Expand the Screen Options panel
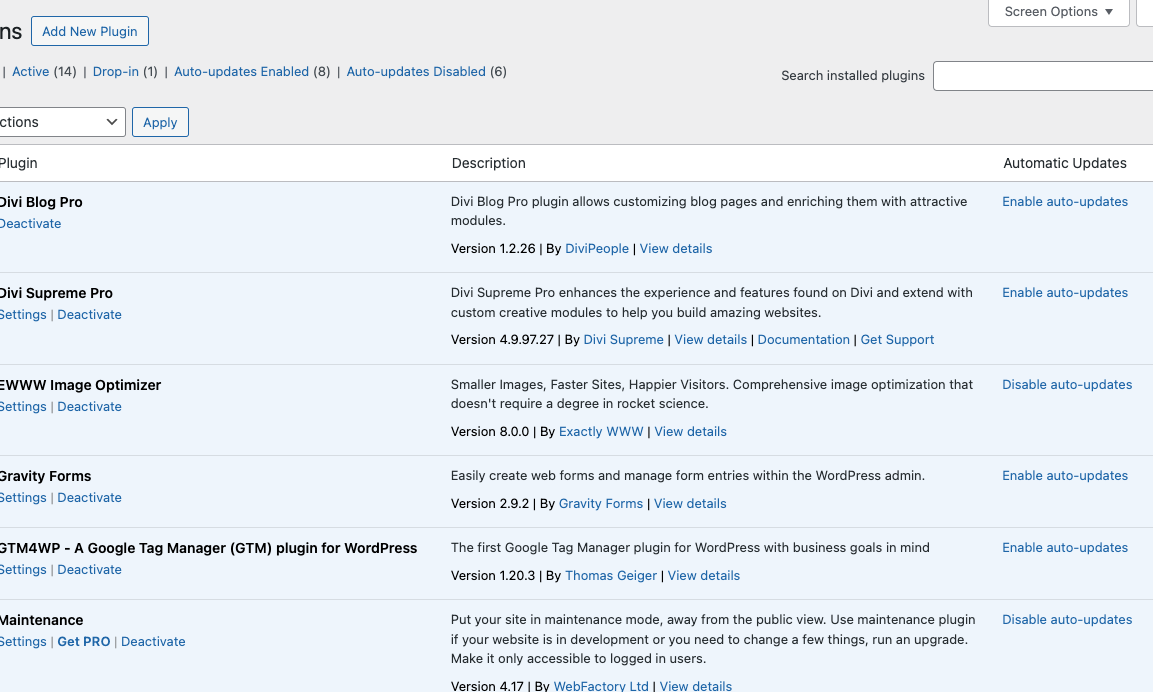Image resolution: width=1153 pixels, height=692 pixels. point(1058,12)
